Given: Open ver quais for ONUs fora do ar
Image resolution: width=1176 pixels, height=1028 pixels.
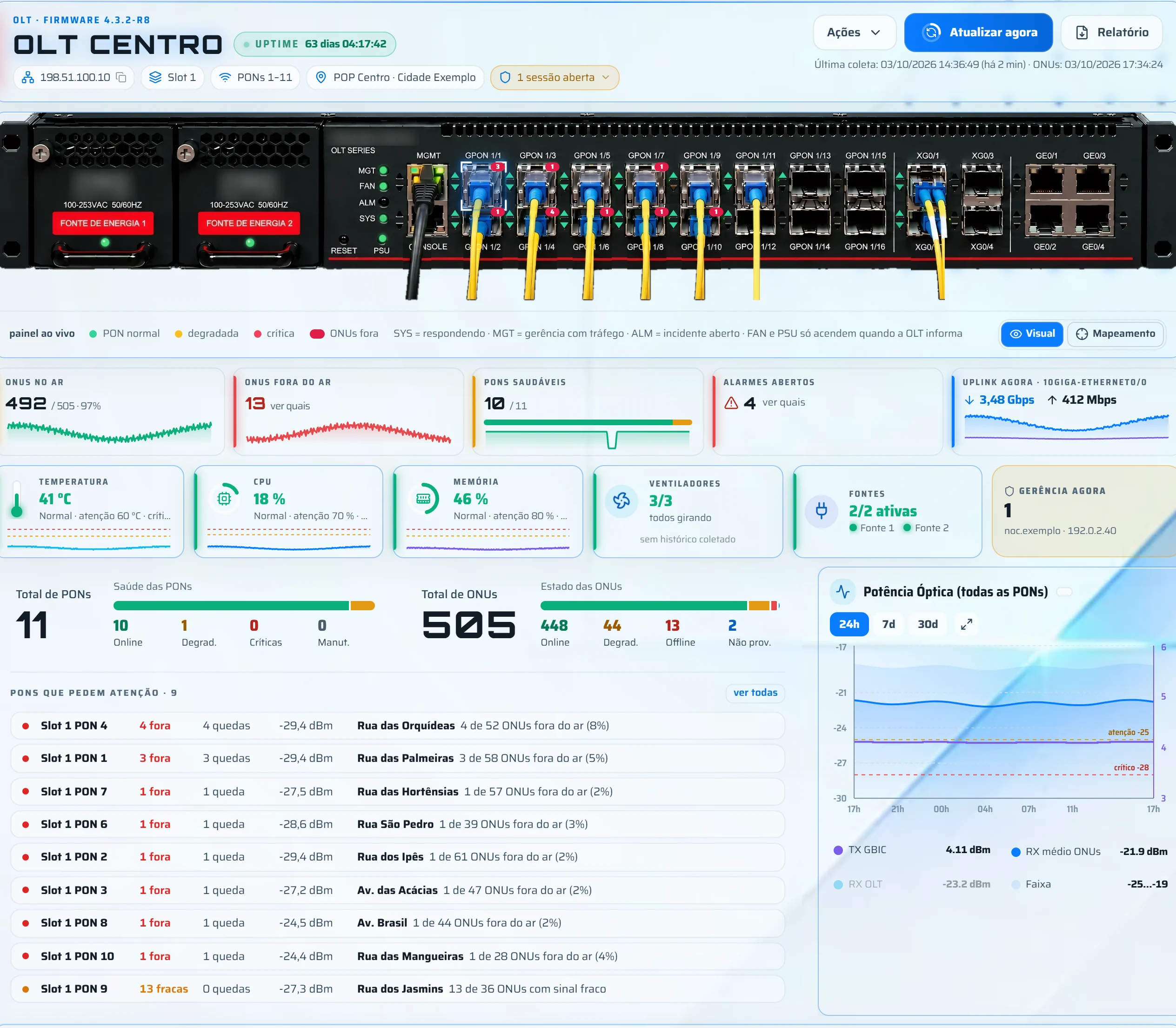Looking at the screenshot, I should coord(290,406).
